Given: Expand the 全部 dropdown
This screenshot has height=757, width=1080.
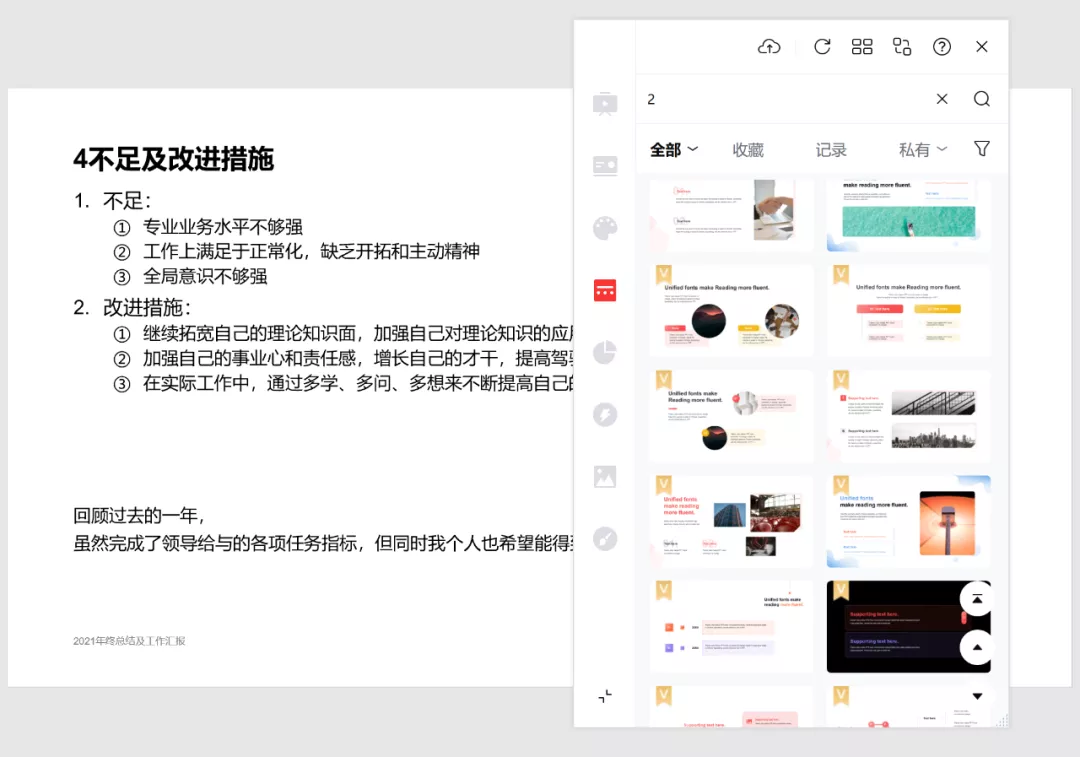Looking at the screenshot, I should 672,148.
